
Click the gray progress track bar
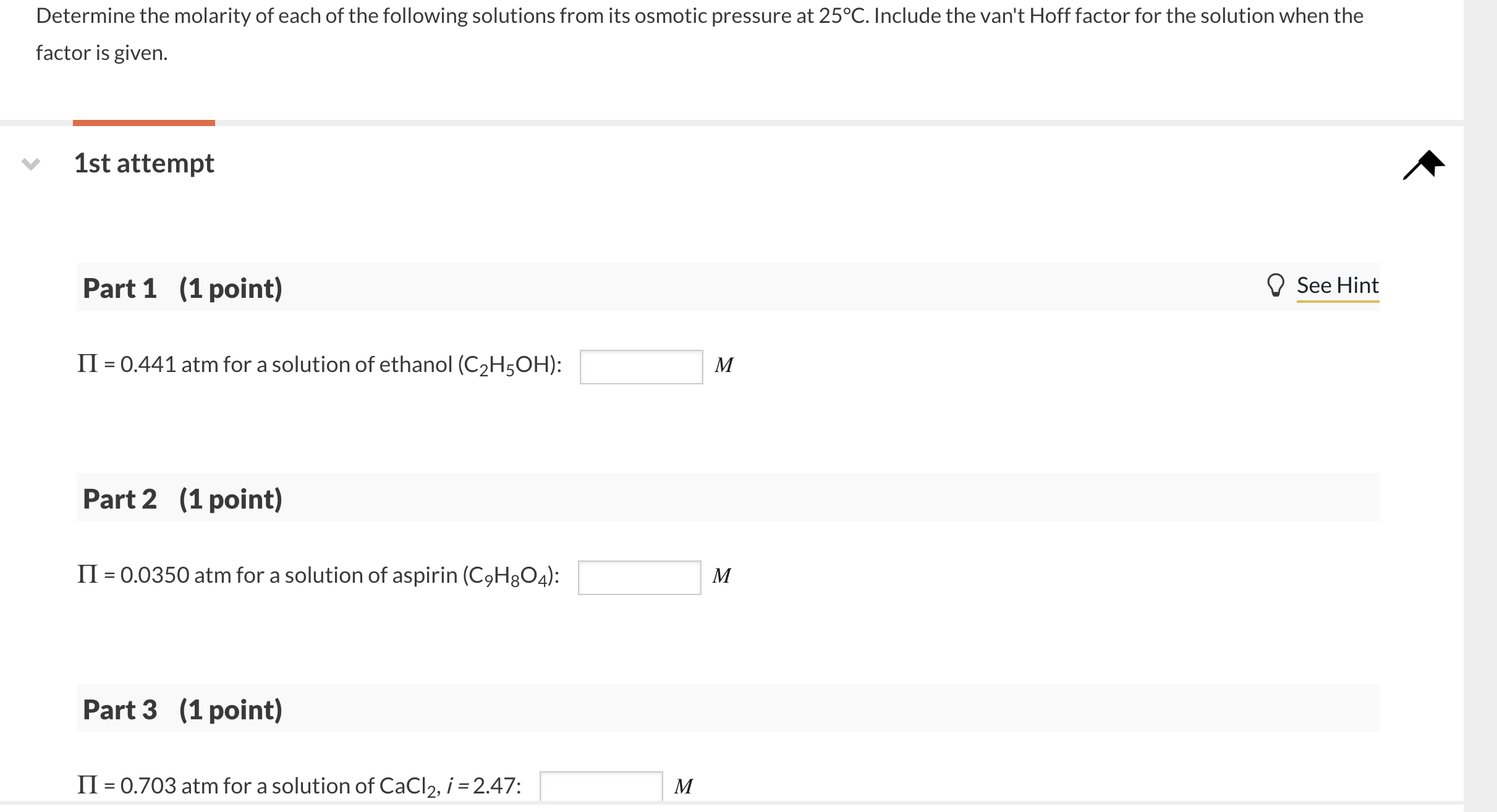point(742,122)
